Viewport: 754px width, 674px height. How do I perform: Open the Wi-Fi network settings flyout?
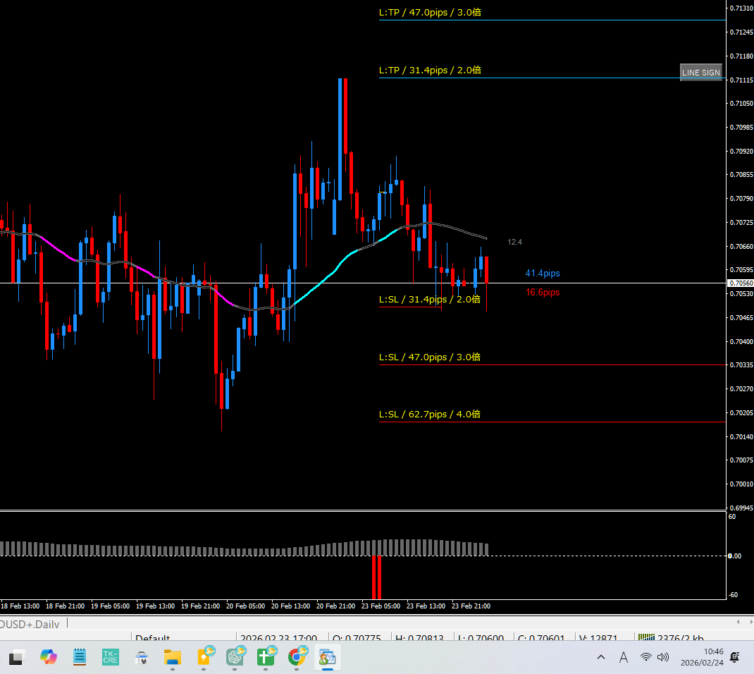646,657
